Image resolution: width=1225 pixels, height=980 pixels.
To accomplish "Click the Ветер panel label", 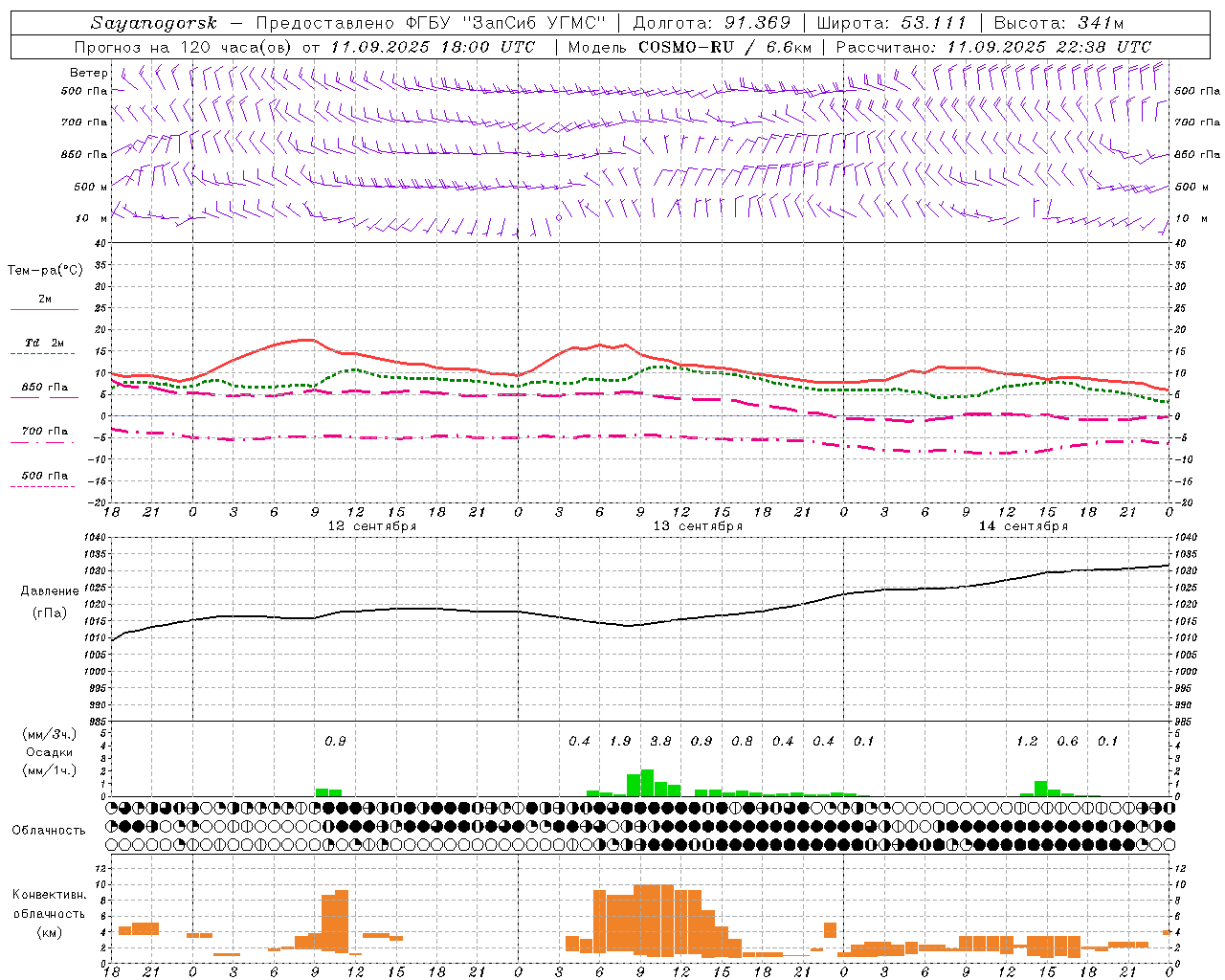I will point(89,73).
